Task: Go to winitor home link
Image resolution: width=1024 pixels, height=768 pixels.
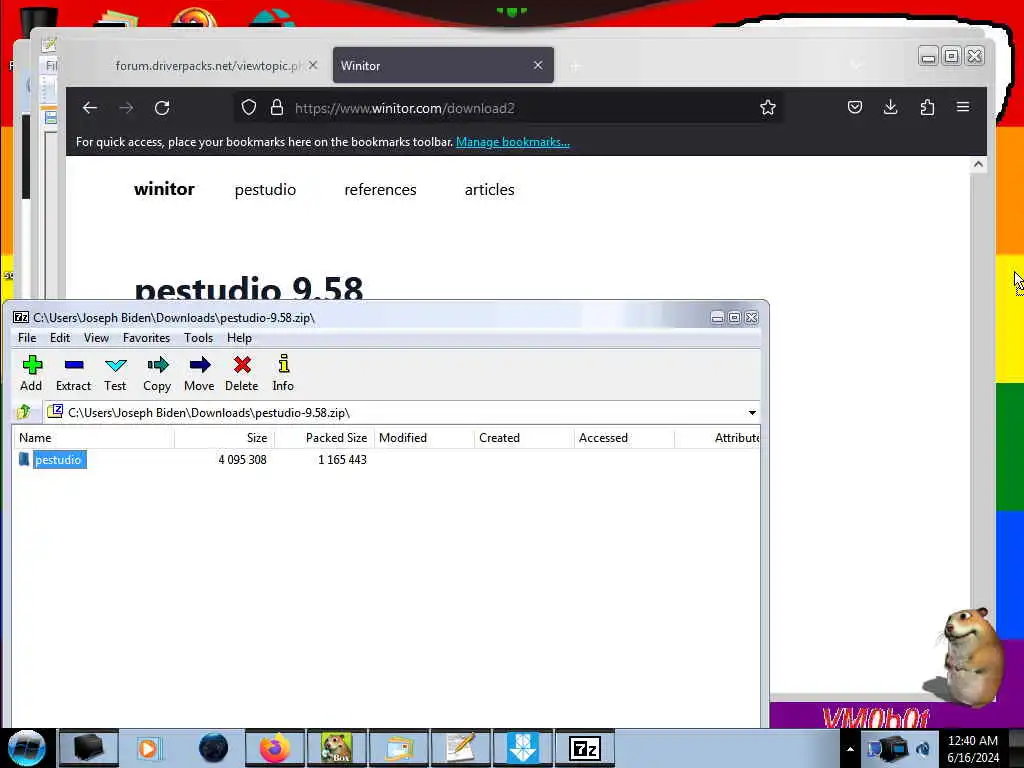Action: 165,189
